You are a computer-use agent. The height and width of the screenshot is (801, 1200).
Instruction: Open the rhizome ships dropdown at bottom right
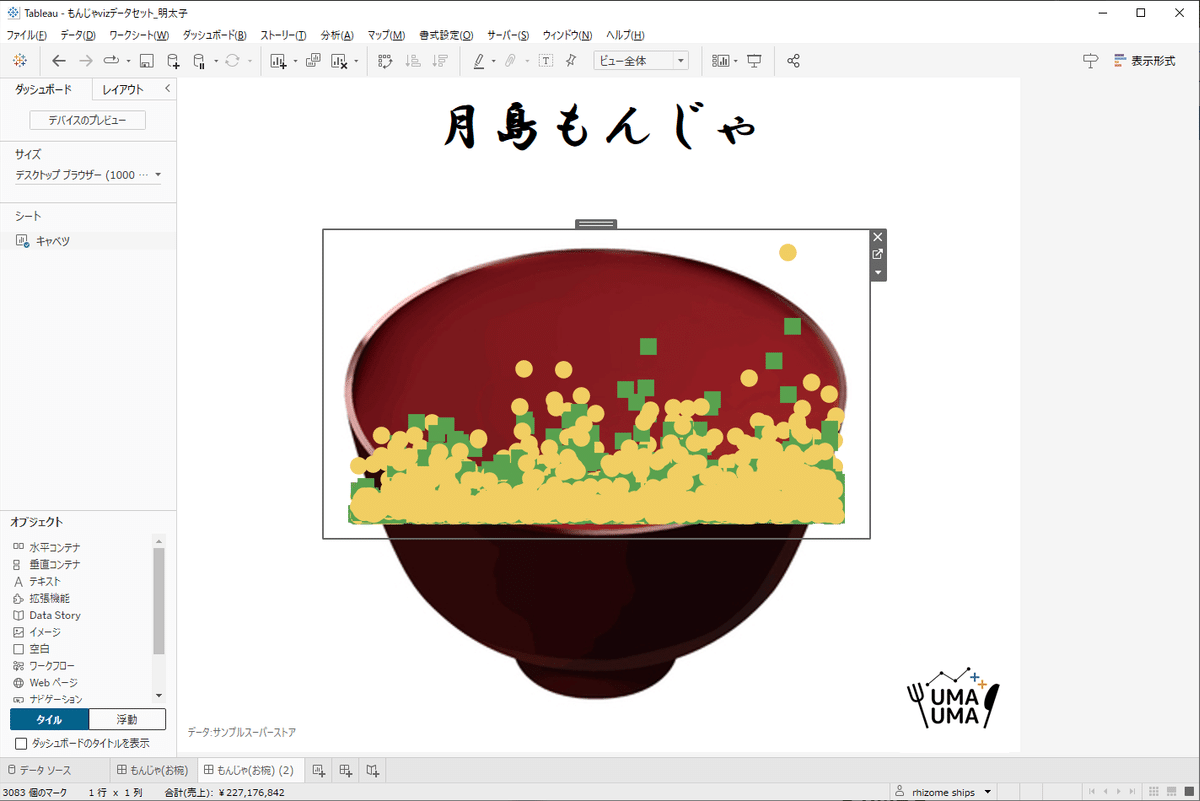coord(944,791)
